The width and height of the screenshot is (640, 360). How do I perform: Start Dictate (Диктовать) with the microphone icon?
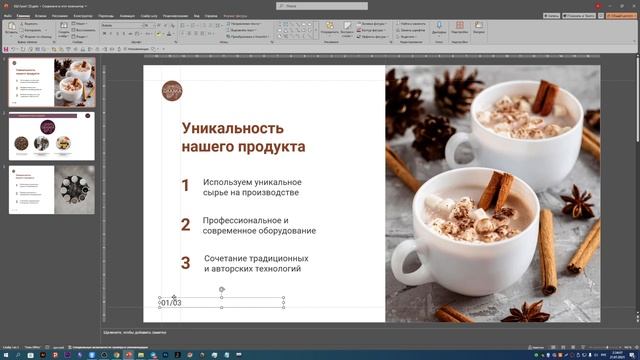click(x=439, y=25)
